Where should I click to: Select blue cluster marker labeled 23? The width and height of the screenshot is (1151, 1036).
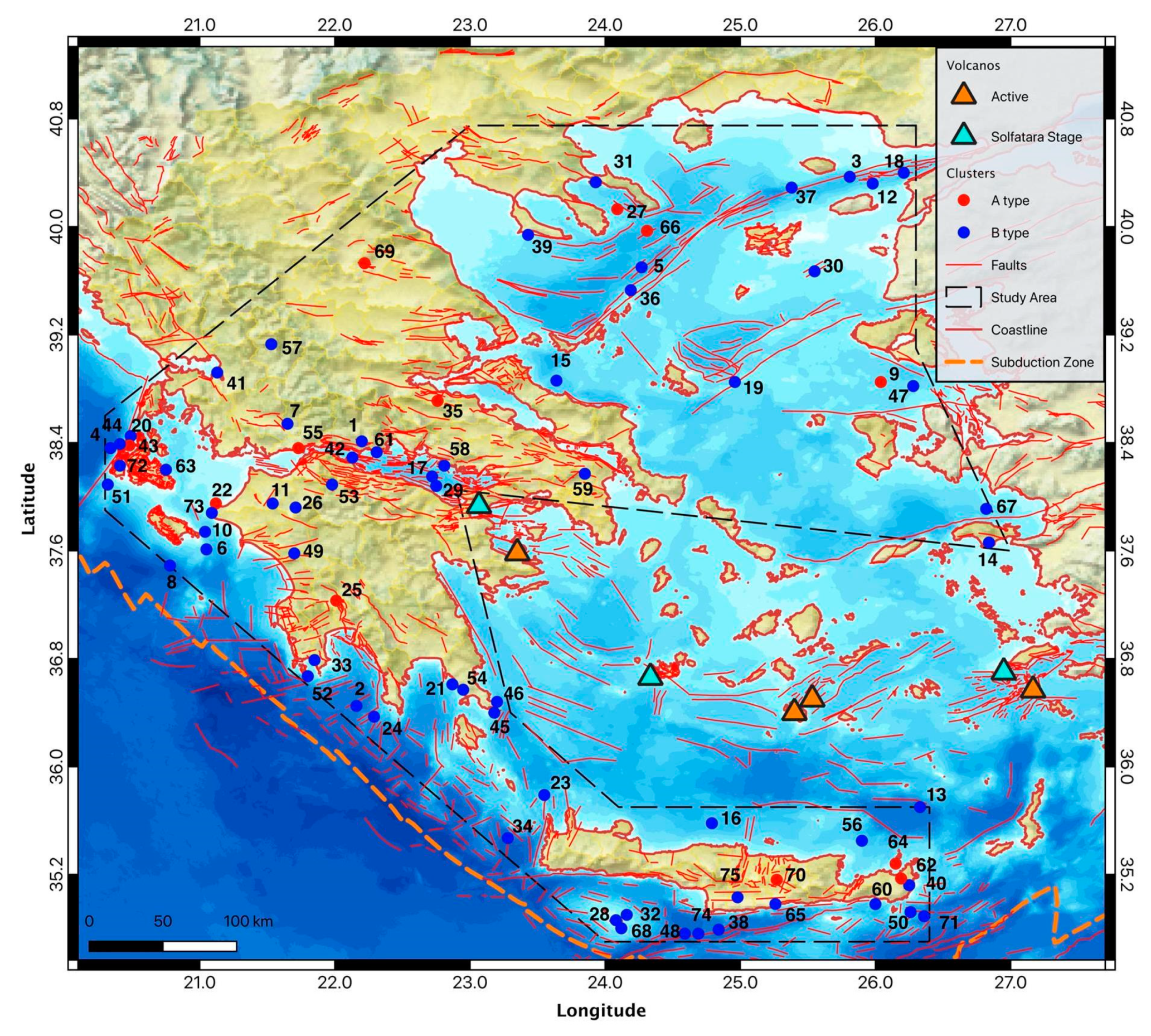pyautogui.click(x=544, y=795)
